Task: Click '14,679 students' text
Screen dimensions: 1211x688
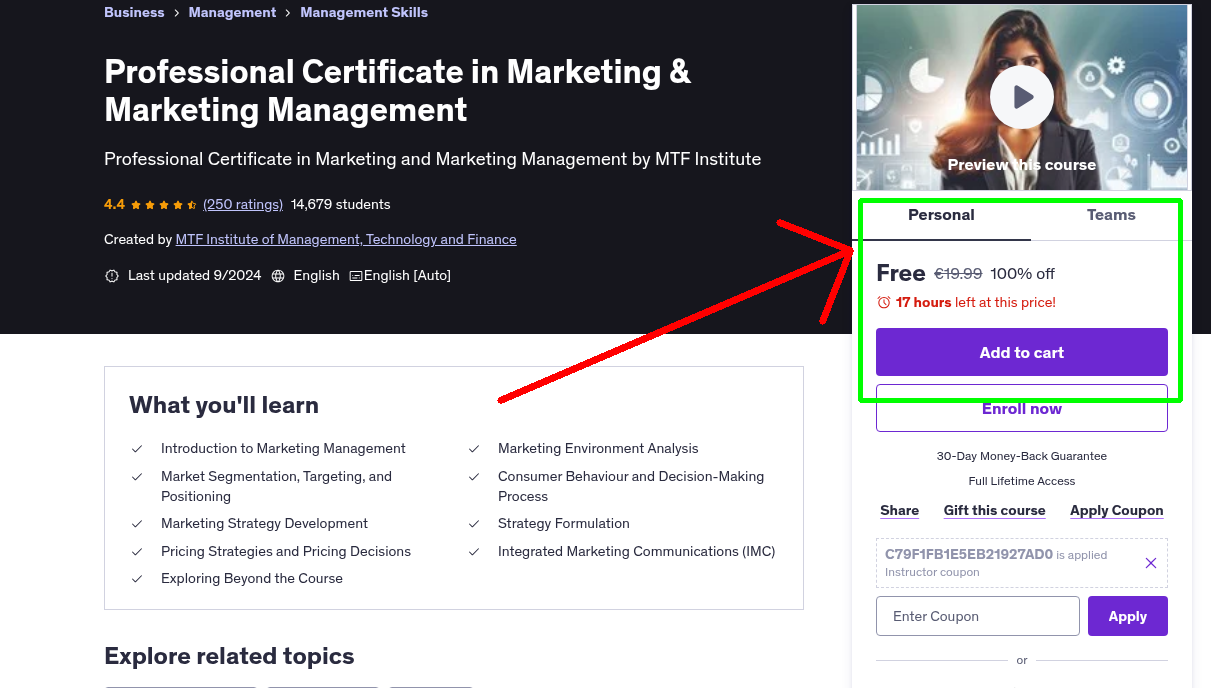Action: pyautogui.click(x=341, y=204)
